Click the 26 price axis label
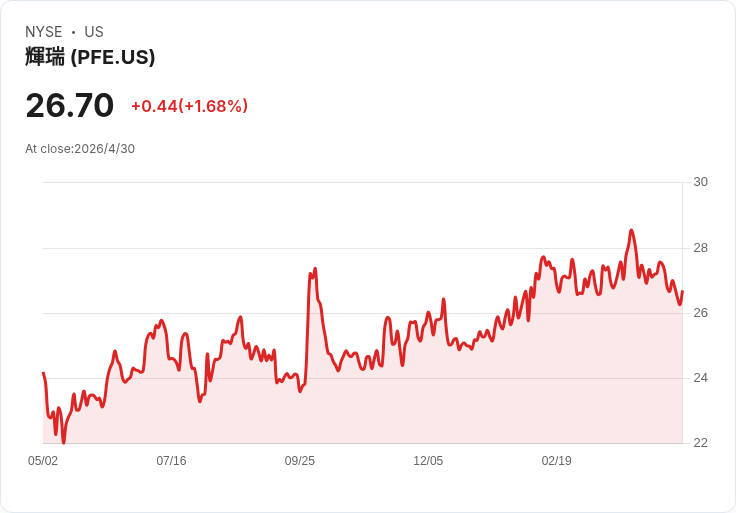 700,313
